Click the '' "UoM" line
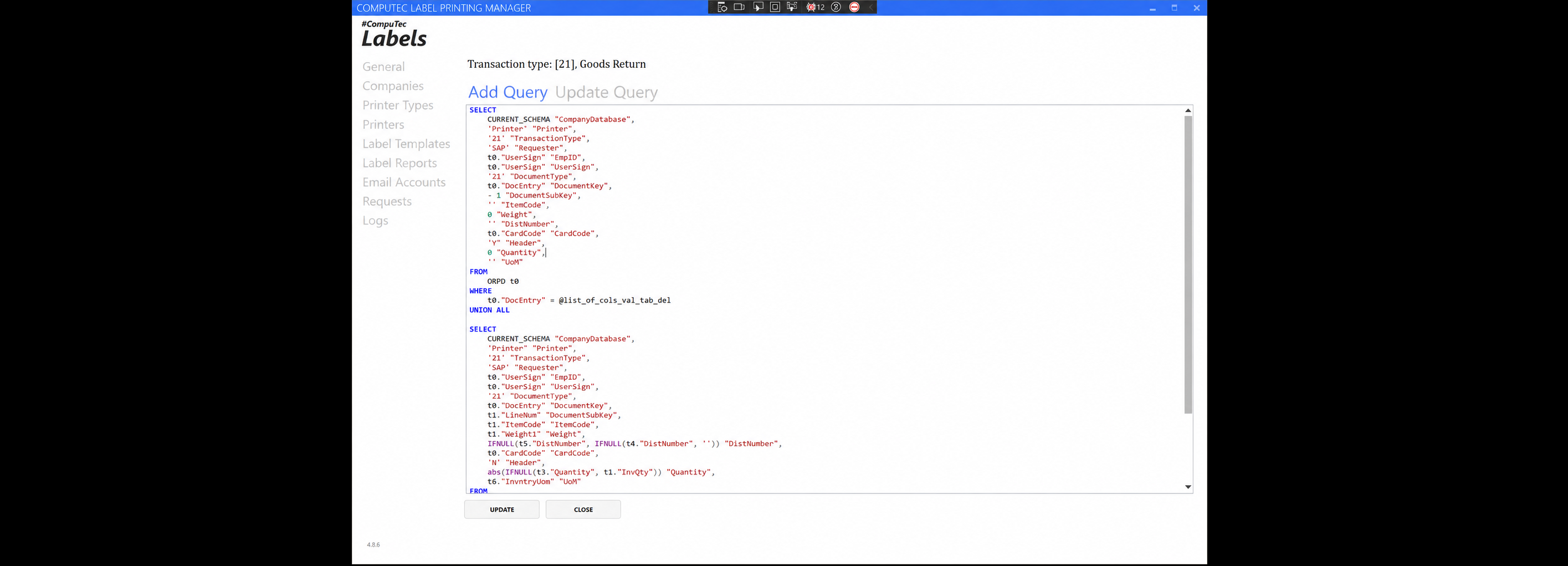 (x=505, y=263)
